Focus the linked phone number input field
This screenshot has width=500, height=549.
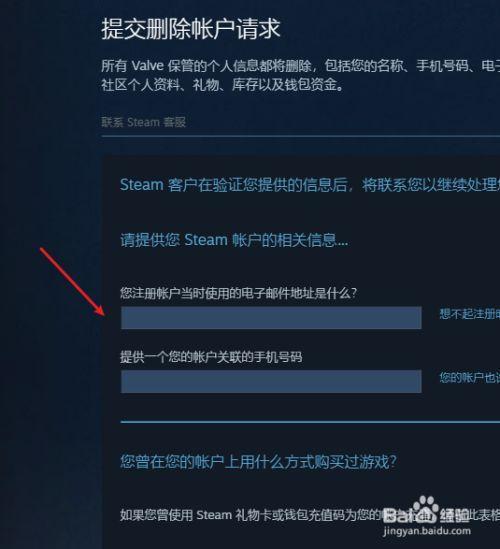(271, 381)
